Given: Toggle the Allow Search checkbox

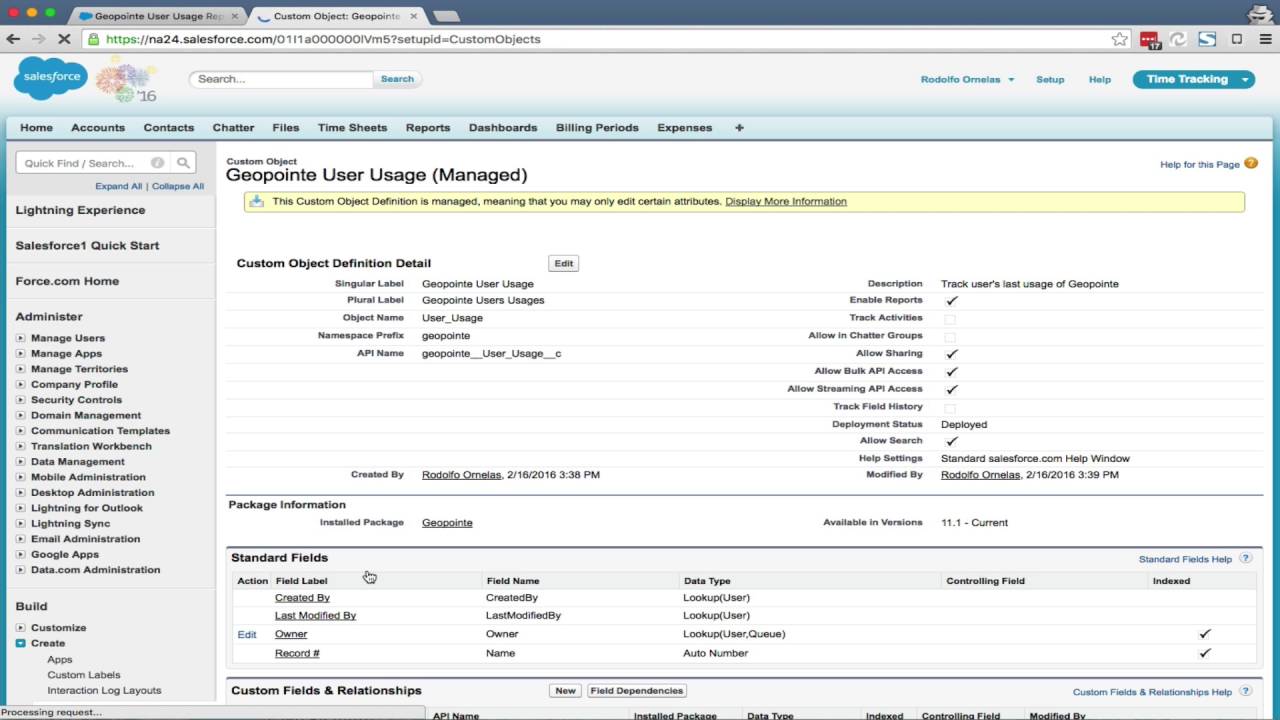Looking at the screenshot, I should 951,441.
